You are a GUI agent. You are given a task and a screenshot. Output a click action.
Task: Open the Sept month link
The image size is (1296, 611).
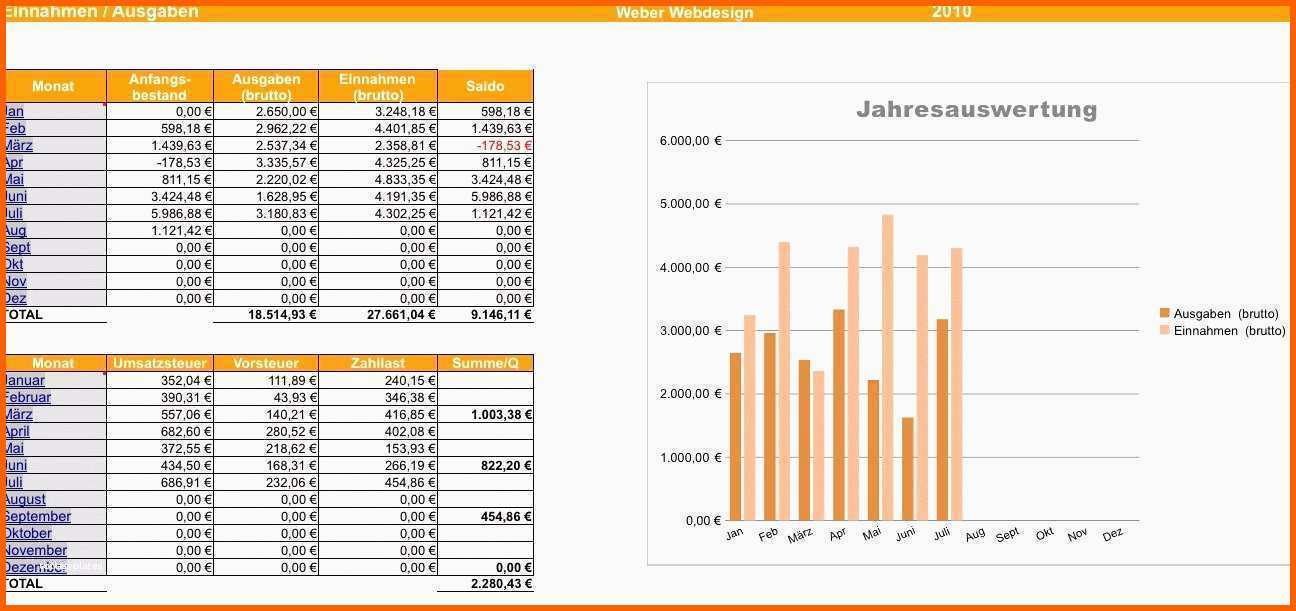pos(17,248)
